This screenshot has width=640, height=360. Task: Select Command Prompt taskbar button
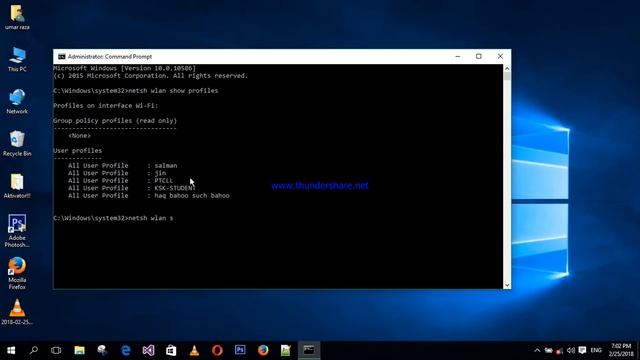309,350
